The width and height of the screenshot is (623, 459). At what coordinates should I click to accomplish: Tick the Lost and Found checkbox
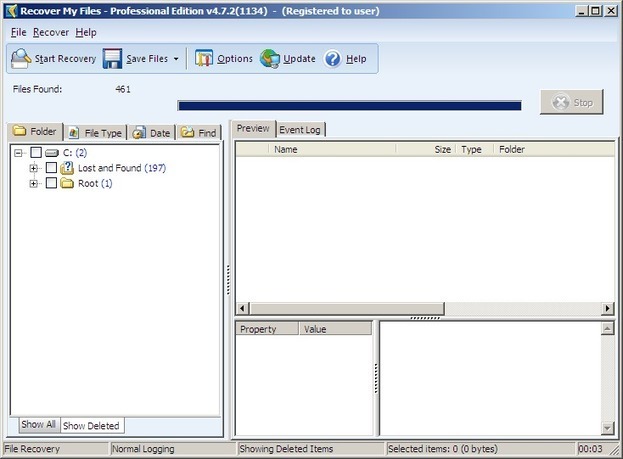pyautogui.click(x=51, y=168)
